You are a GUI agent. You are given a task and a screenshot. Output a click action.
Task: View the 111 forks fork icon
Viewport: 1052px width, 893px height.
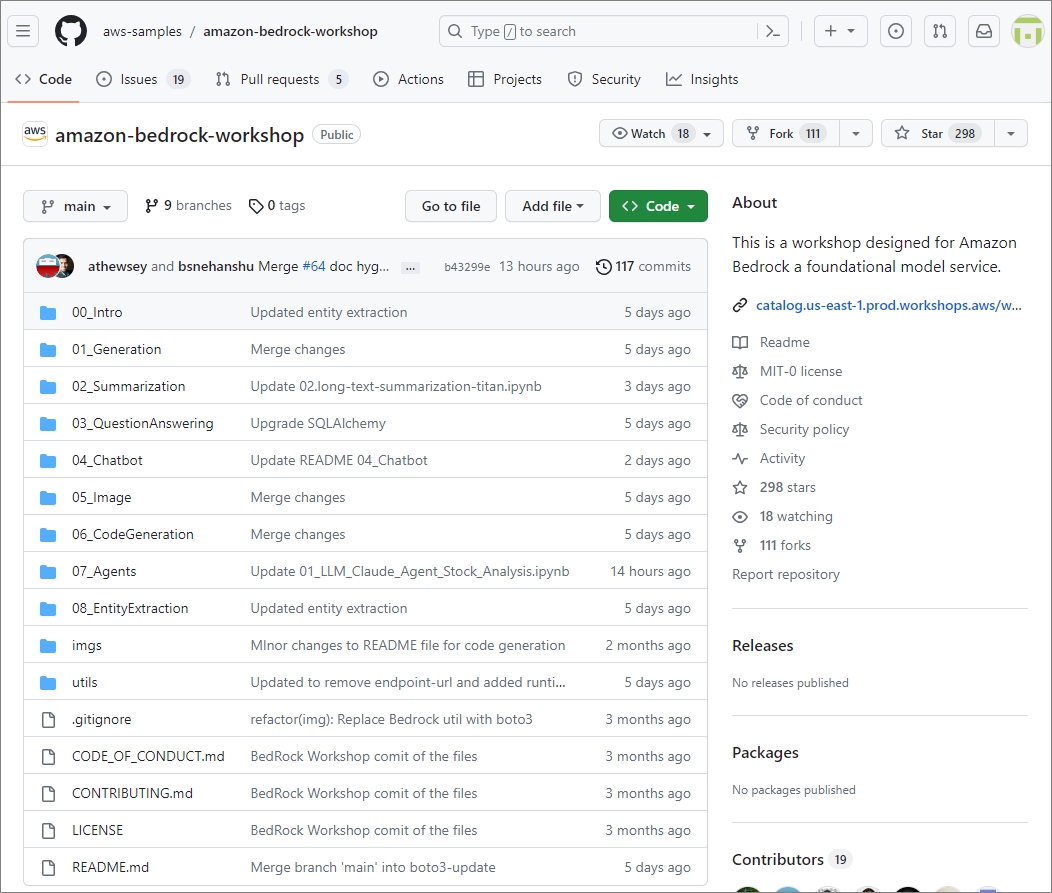coord(740,546)
